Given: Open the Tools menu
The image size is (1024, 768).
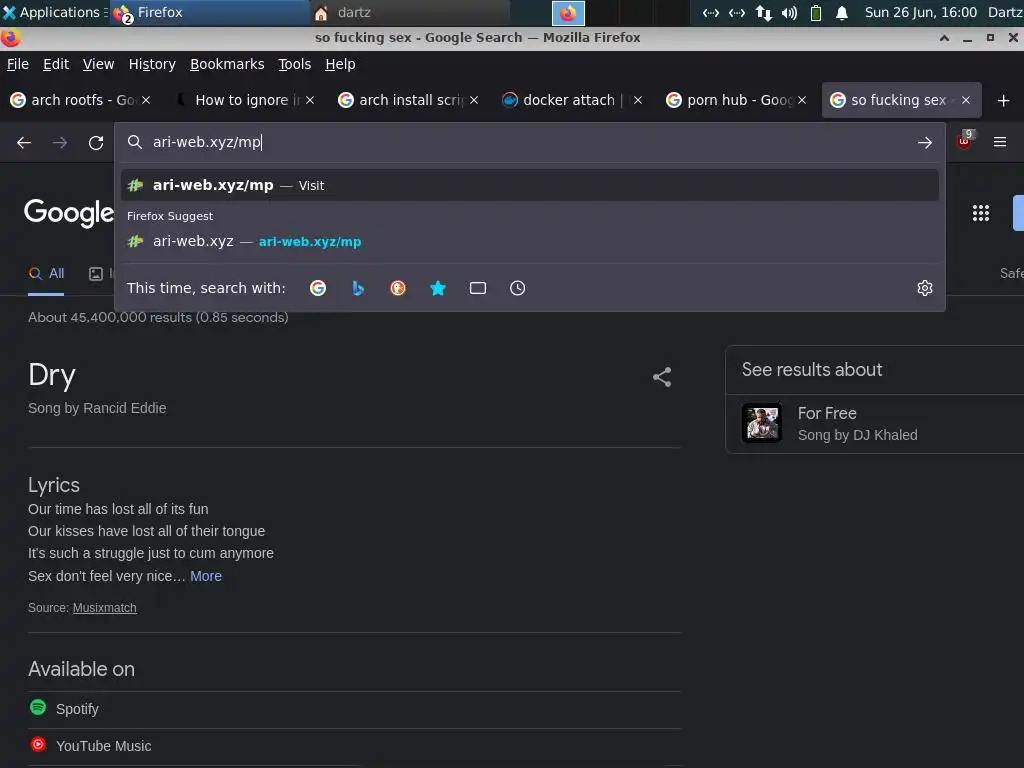Looking at the screenshot, I should pos(295,64).
